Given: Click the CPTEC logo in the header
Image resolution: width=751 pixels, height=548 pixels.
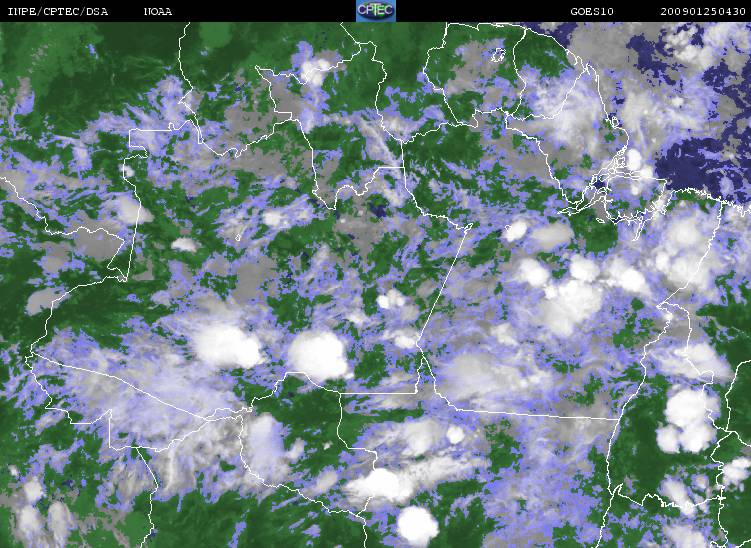Looking at the screenshot, I should [376, 11].
